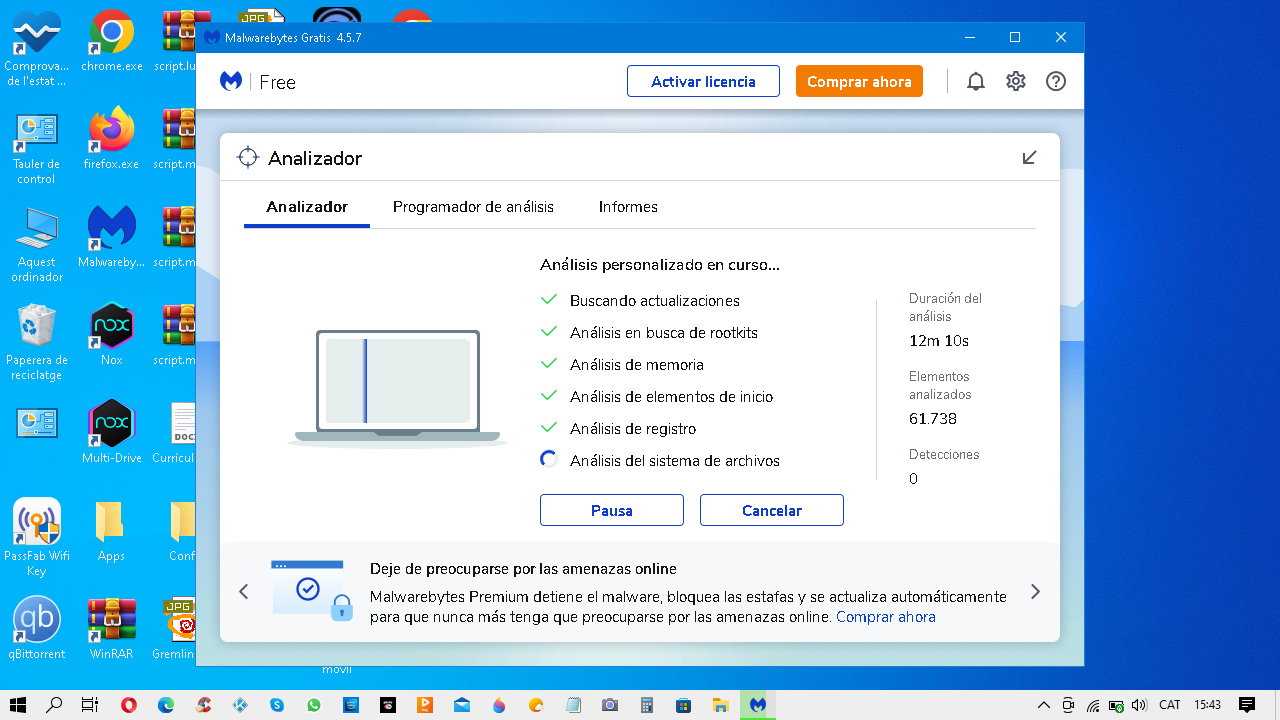Open CCleaner from the taskbar
Viewport: 1280px width, 720px height.
click(x=203, y=705)
